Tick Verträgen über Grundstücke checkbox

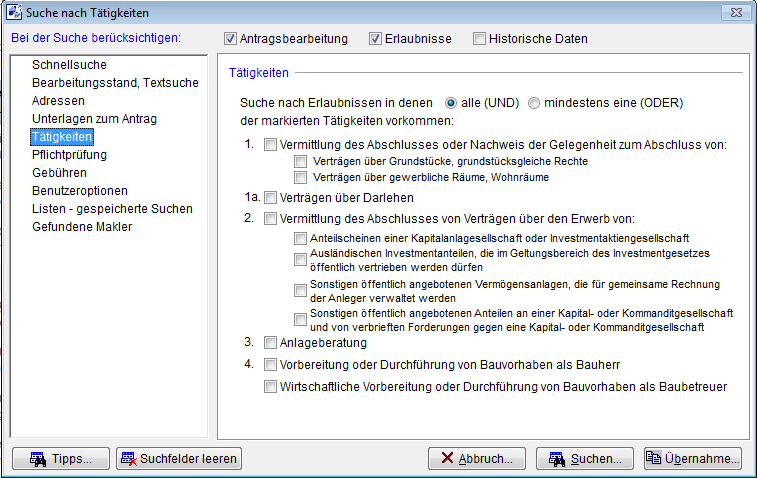point(301,161)
